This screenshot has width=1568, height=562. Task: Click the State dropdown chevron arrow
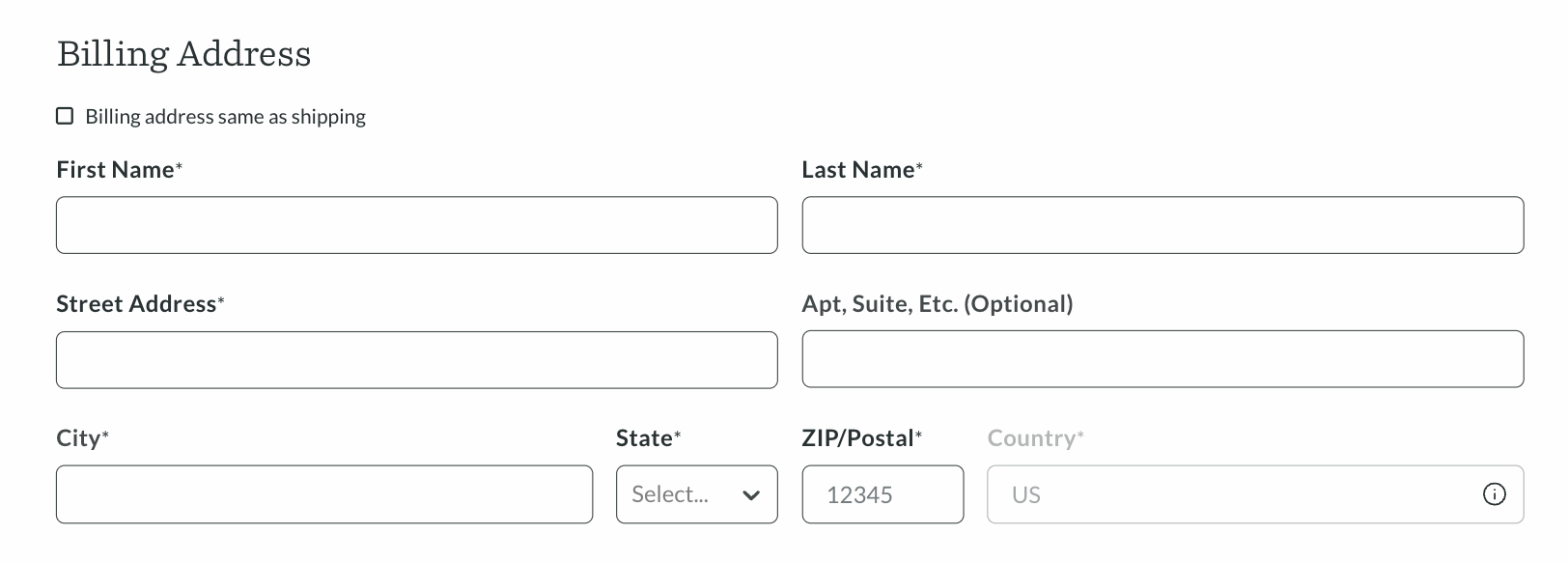coord(751,495)
